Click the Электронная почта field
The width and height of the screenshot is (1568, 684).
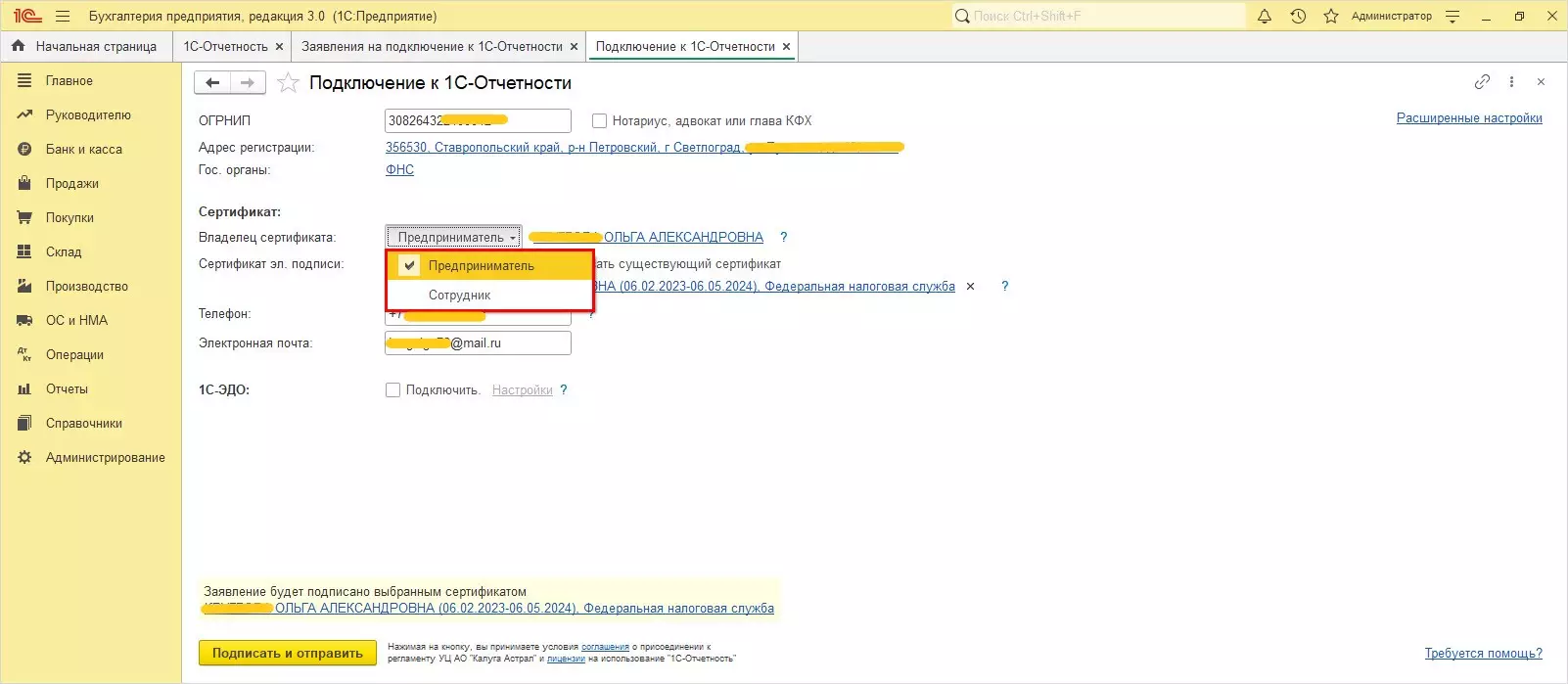[x=478, y=343]
